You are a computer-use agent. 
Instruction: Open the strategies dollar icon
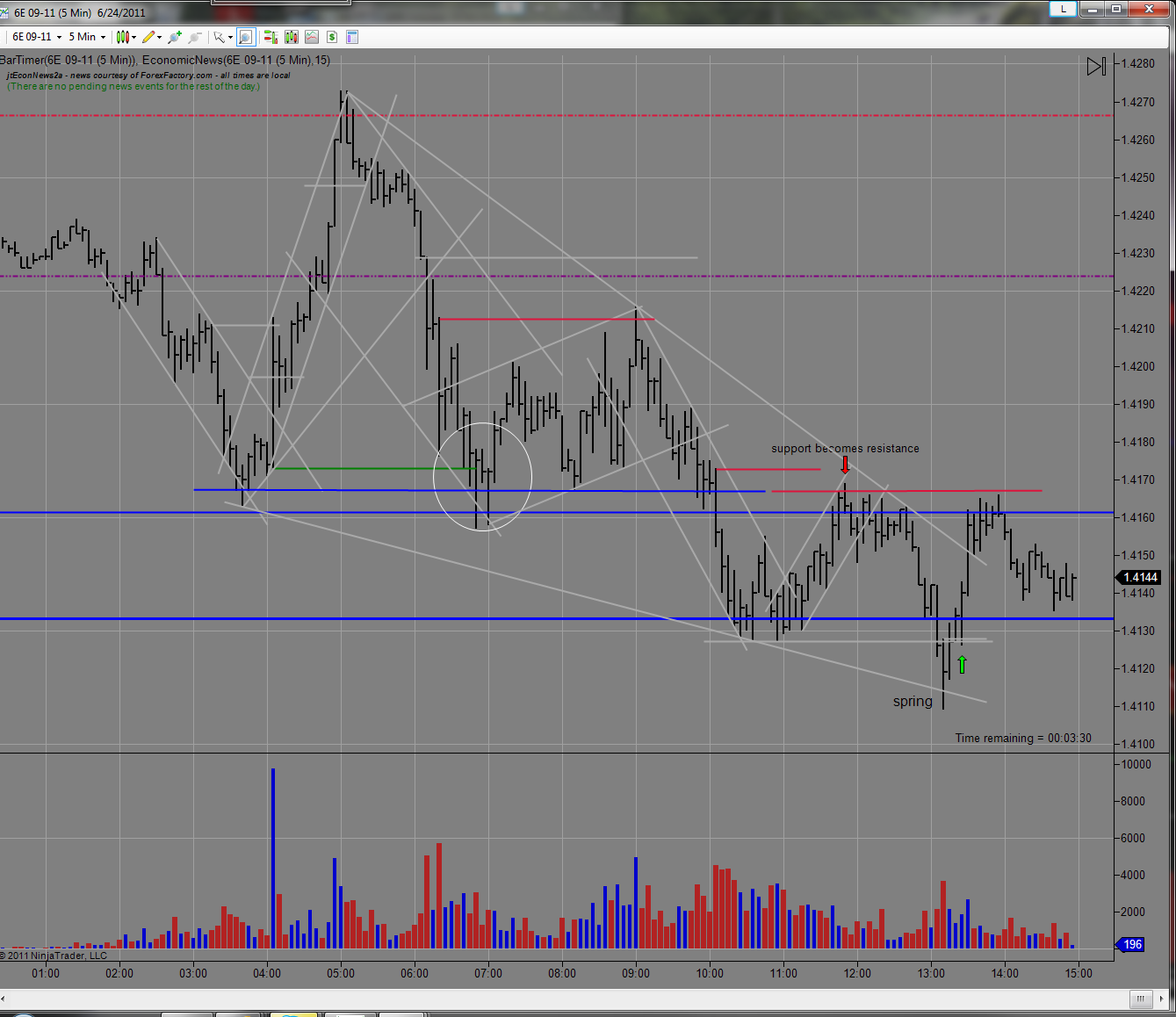332,37
